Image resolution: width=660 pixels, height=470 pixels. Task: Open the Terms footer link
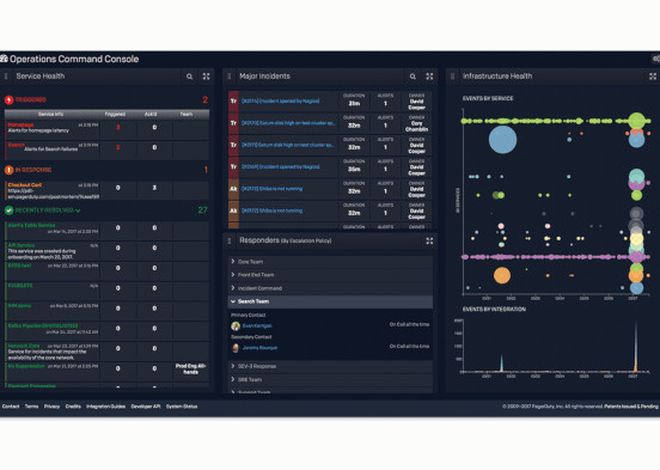pyautogui.click(x=32, y=406)
